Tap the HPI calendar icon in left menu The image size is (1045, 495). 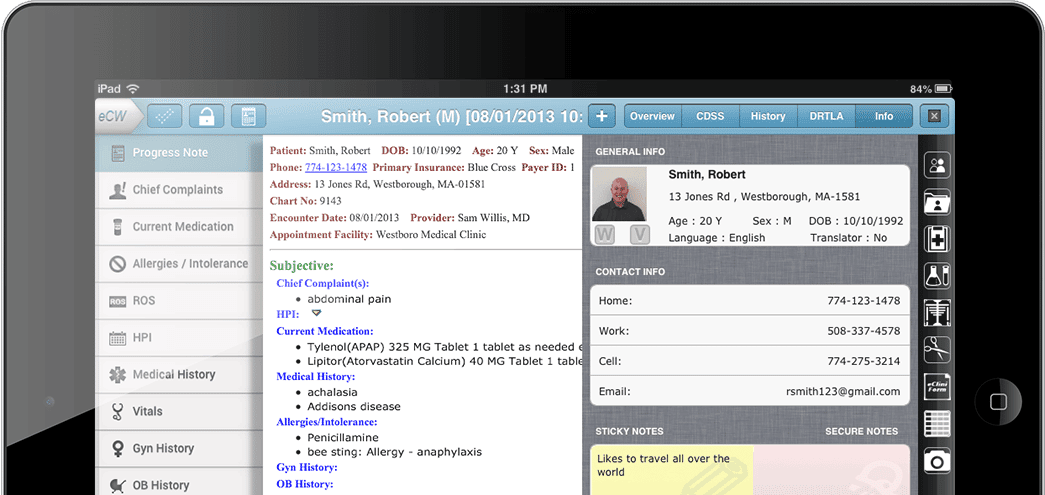[x=117, y=338]
